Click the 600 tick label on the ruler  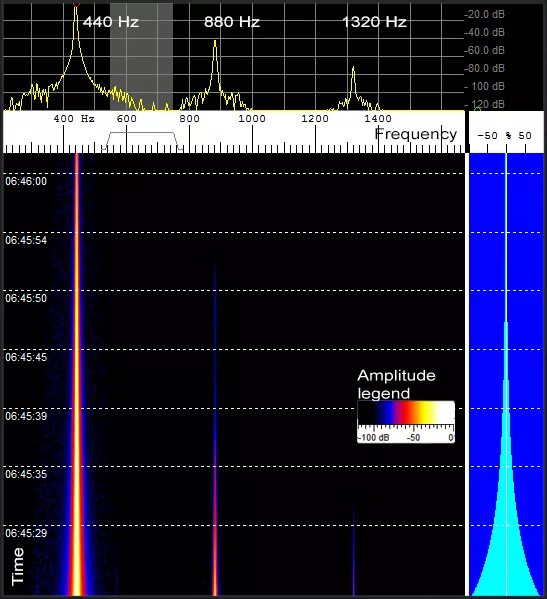point(126,118)
